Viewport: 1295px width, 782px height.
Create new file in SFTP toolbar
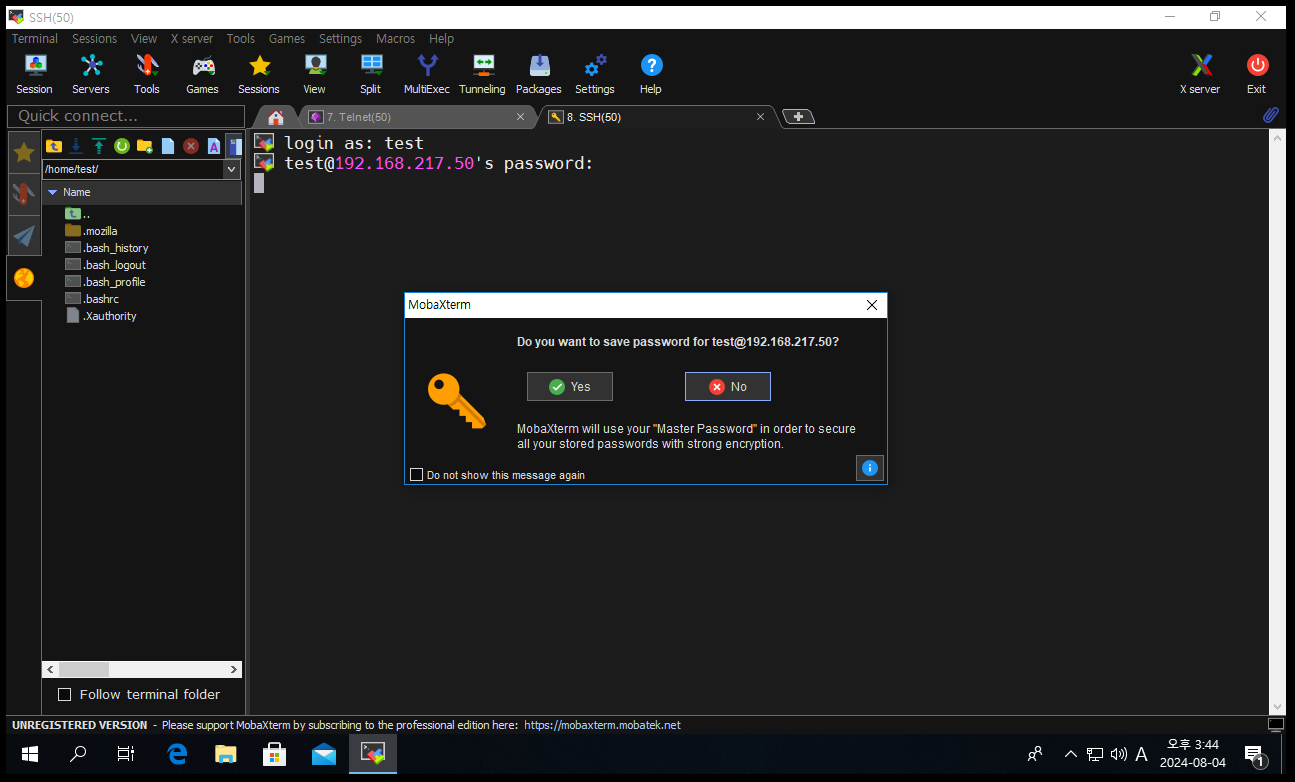tap(168, 146)
